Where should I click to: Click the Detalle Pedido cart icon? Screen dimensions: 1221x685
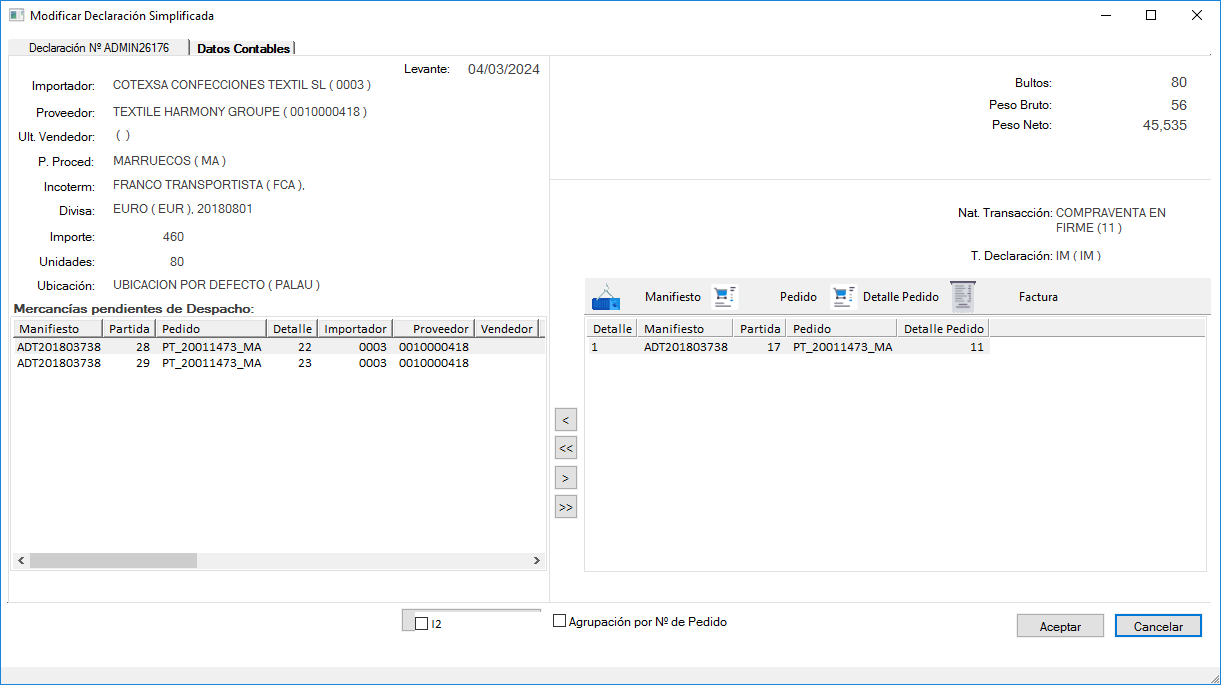pyautogui.click(x=844, y=296)
